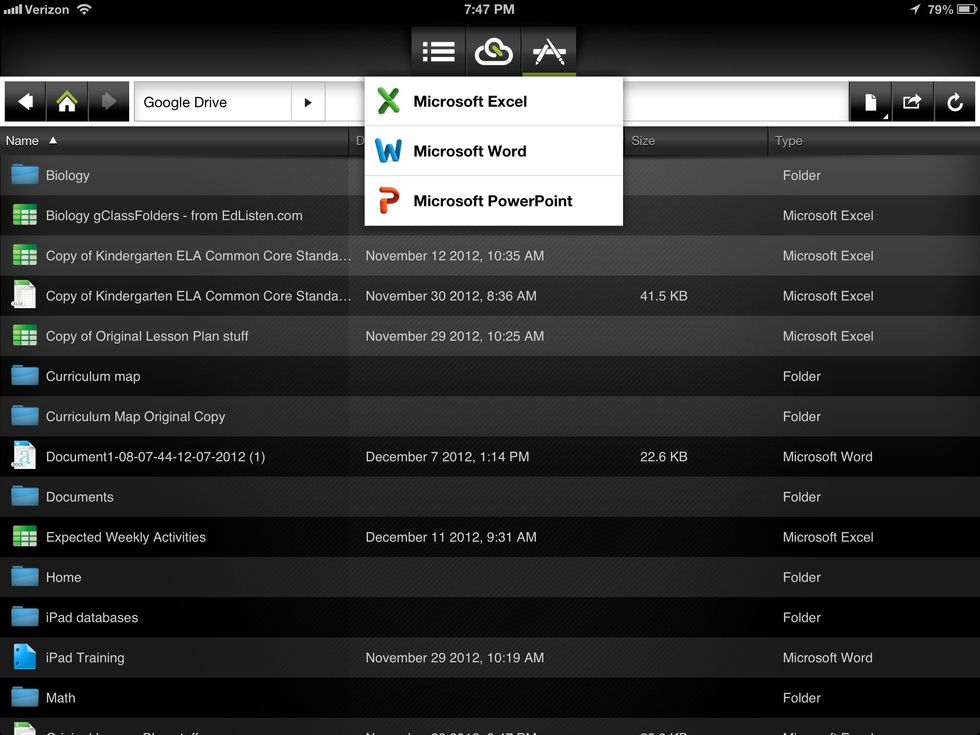Refresh the file list
This screenshot has width=980, height=735.
click(954, 102)
